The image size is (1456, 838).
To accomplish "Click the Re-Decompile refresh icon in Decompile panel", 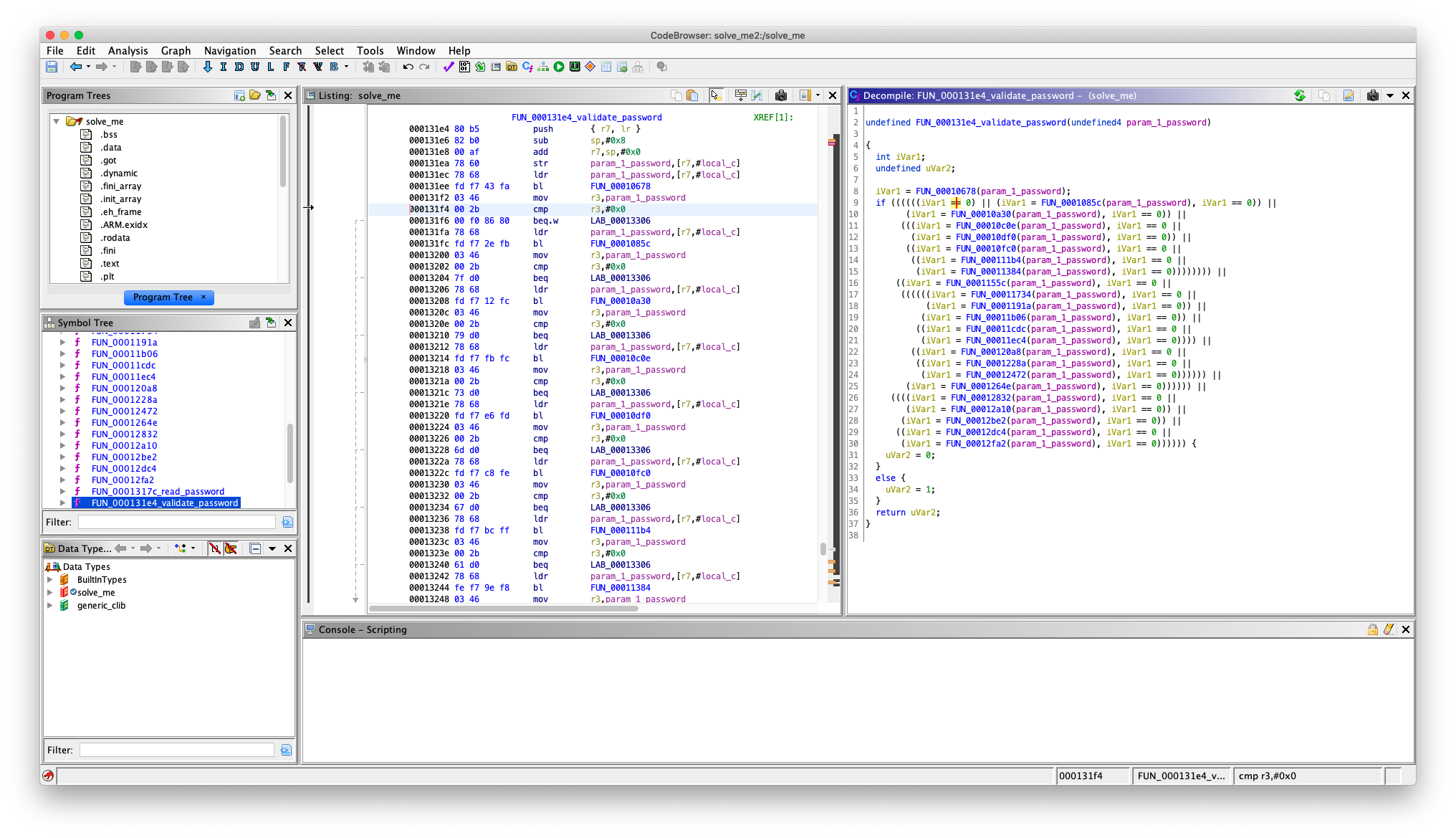I will (1300, 95).
